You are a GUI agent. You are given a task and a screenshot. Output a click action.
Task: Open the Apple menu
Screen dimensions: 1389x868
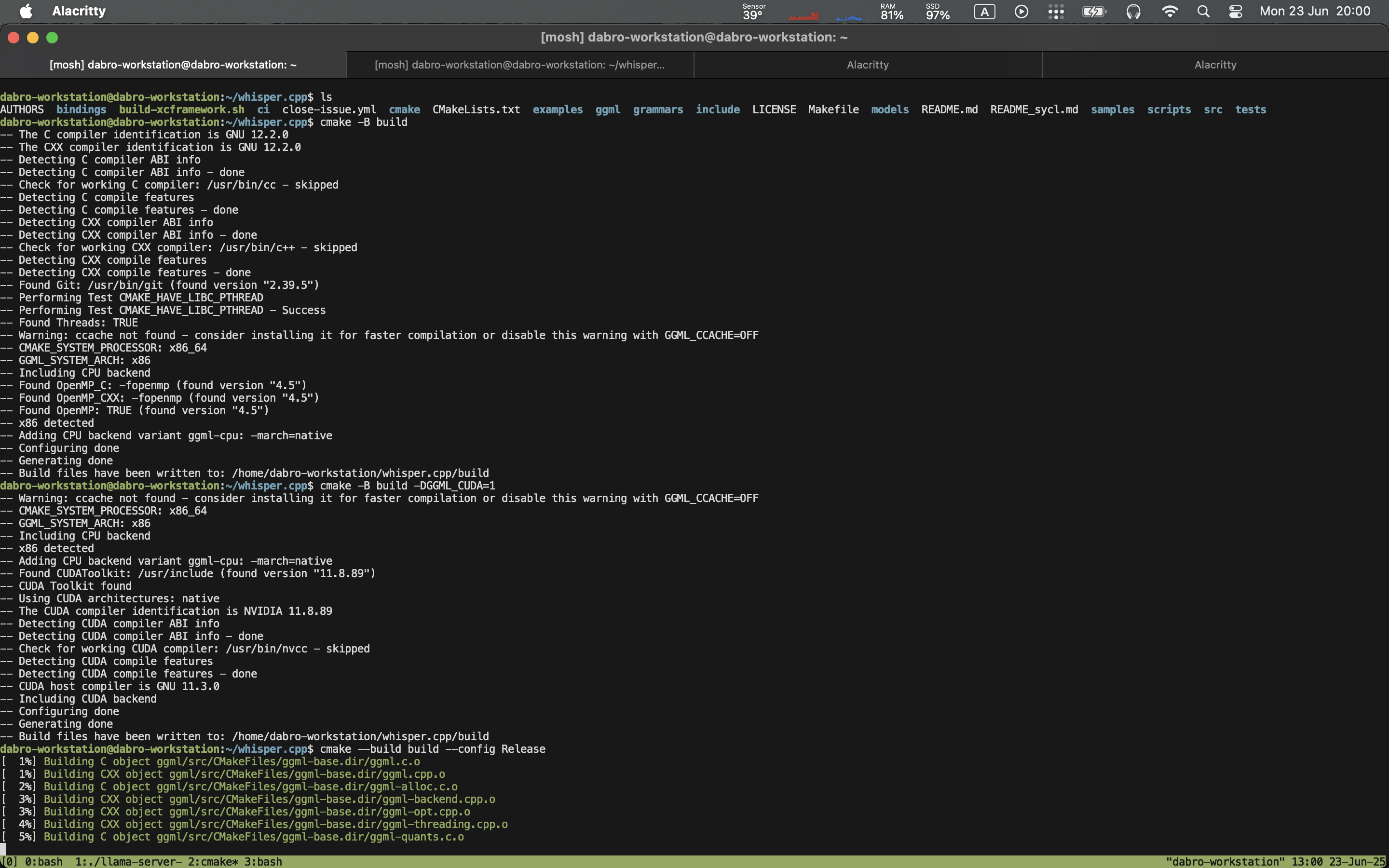click(x=26, y=12)
